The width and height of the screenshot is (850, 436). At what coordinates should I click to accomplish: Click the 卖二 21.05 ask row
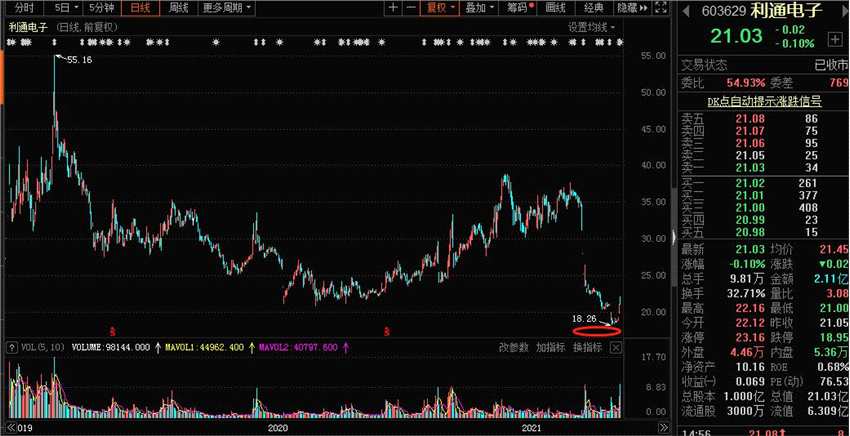tap(762, 156)
